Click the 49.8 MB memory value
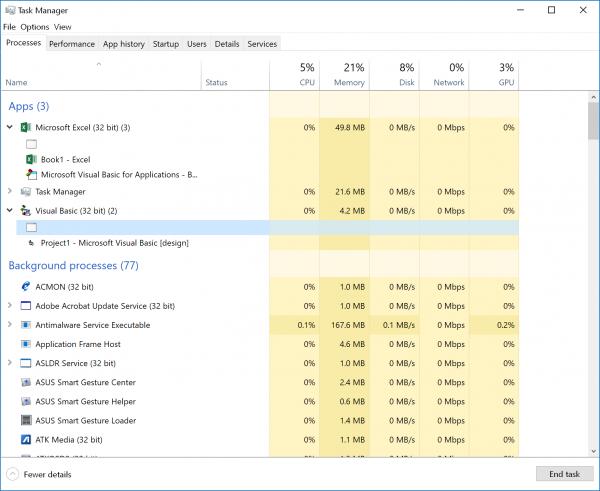The width and height of the screenshot is (600, 491). (350, 127)
